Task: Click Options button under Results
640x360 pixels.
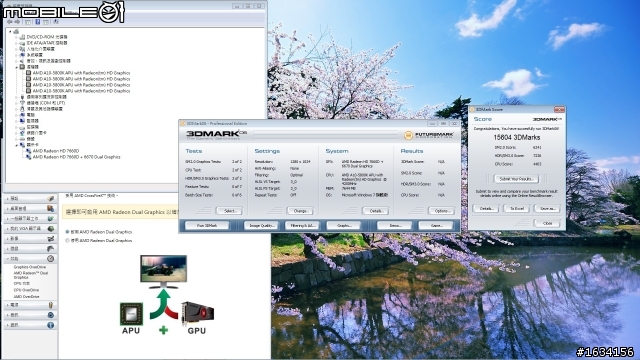Action: [x=441, y=211]
